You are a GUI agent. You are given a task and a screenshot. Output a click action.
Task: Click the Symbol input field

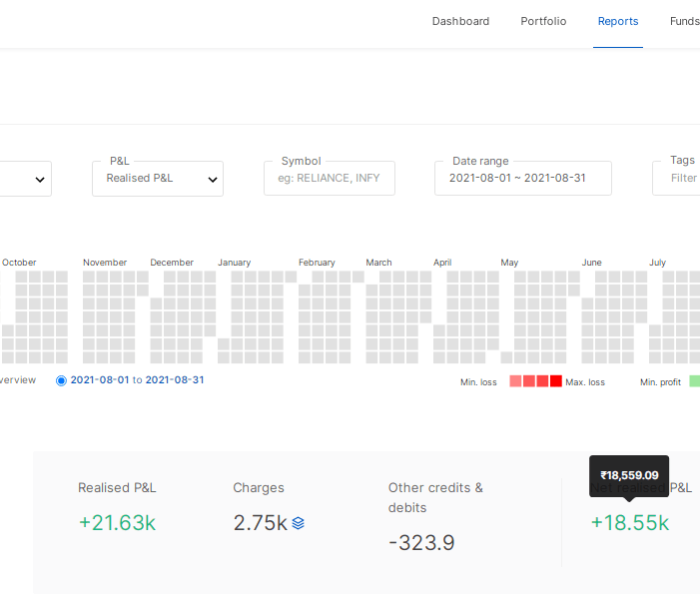(329, 178)
